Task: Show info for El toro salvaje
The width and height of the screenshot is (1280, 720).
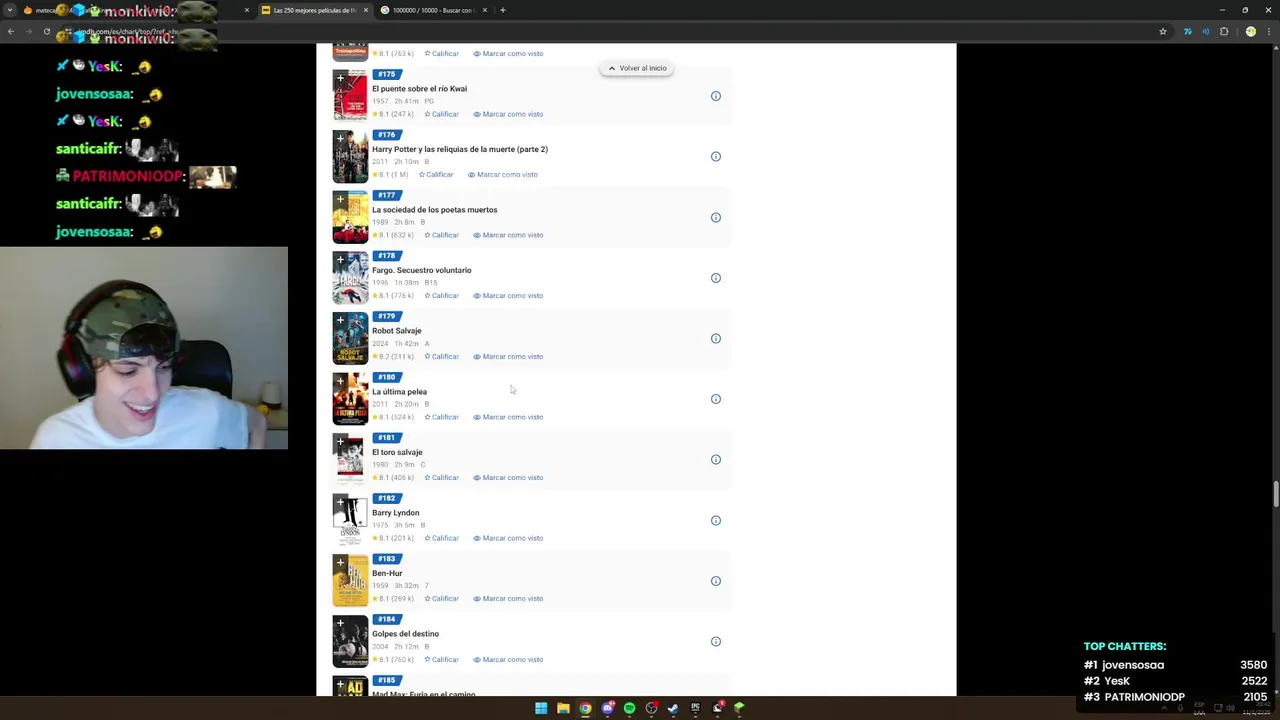Action: pyautogui.click(x=716, y=460)
